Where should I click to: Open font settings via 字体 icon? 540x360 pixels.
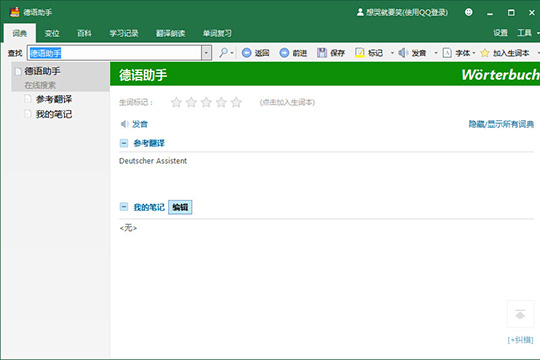coord(447,53)
